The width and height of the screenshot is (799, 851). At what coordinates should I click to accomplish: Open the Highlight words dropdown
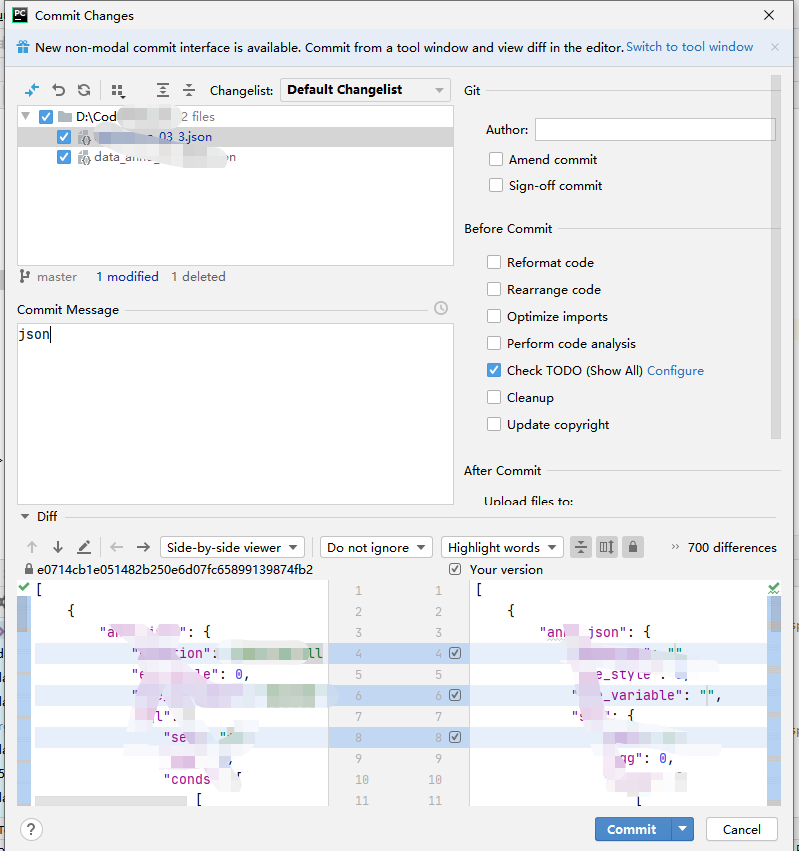click(x=502, y=547)
